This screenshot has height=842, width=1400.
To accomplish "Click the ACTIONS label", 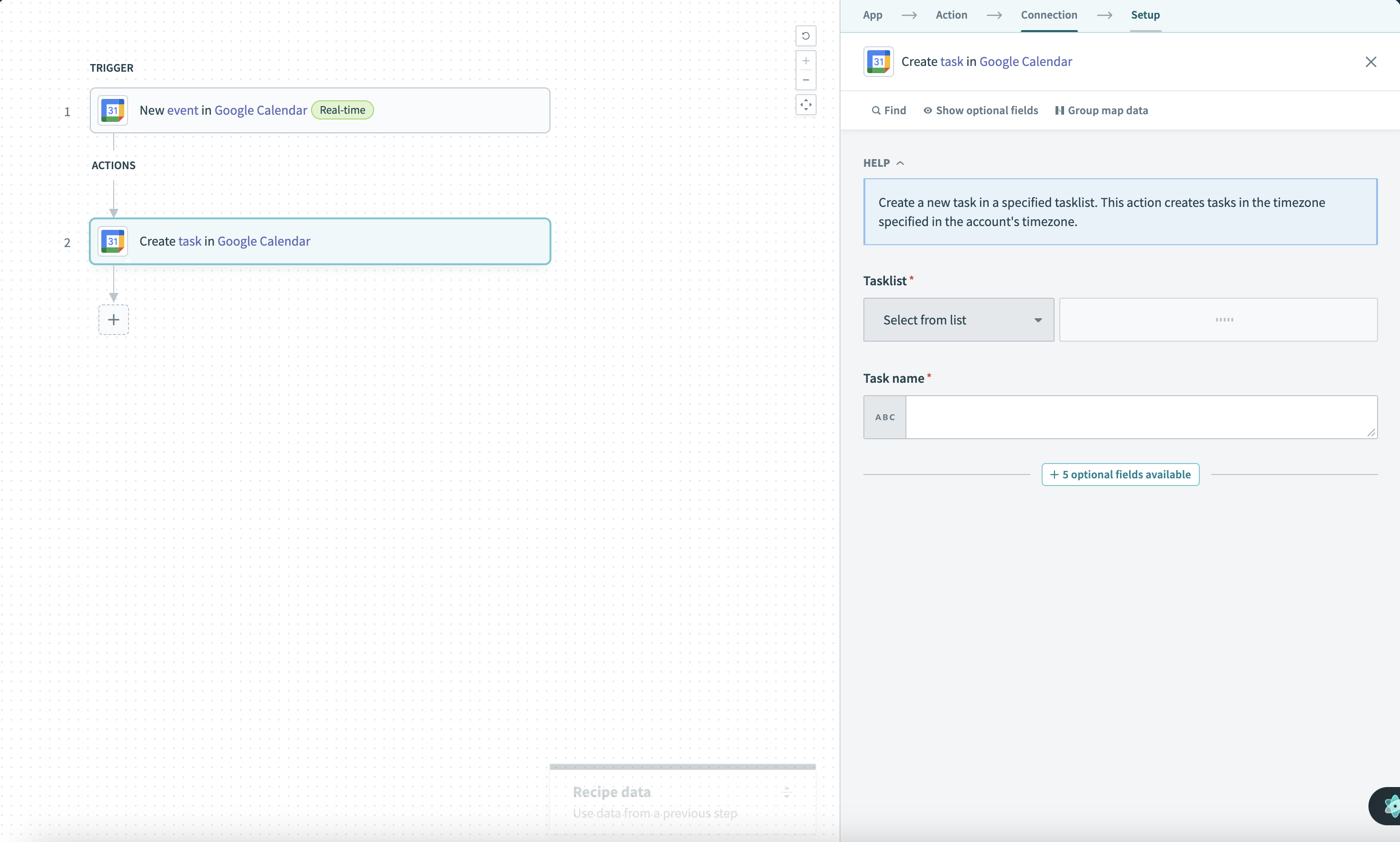I will tap(113, 166).
